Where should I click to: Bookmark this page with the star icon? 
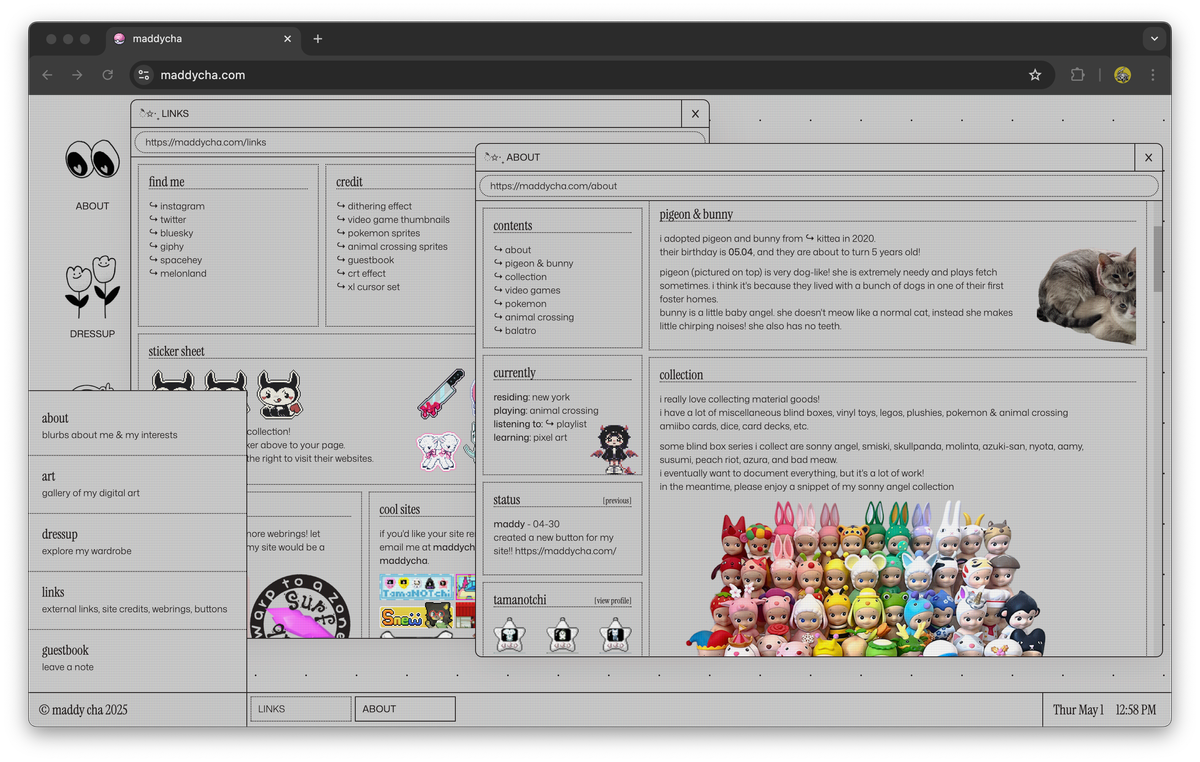[1035, 75]
